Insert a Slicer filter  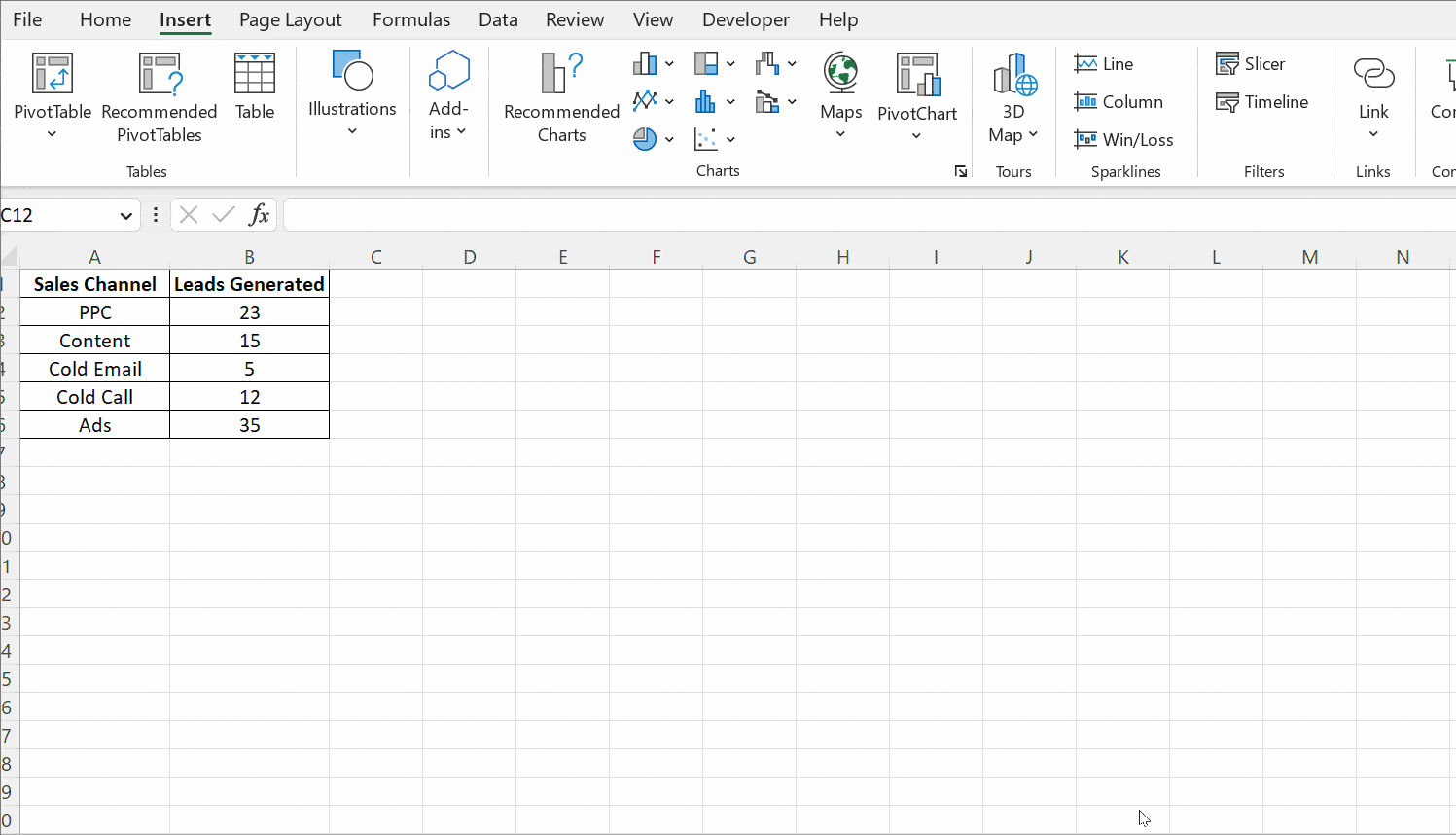[1251, 63]
